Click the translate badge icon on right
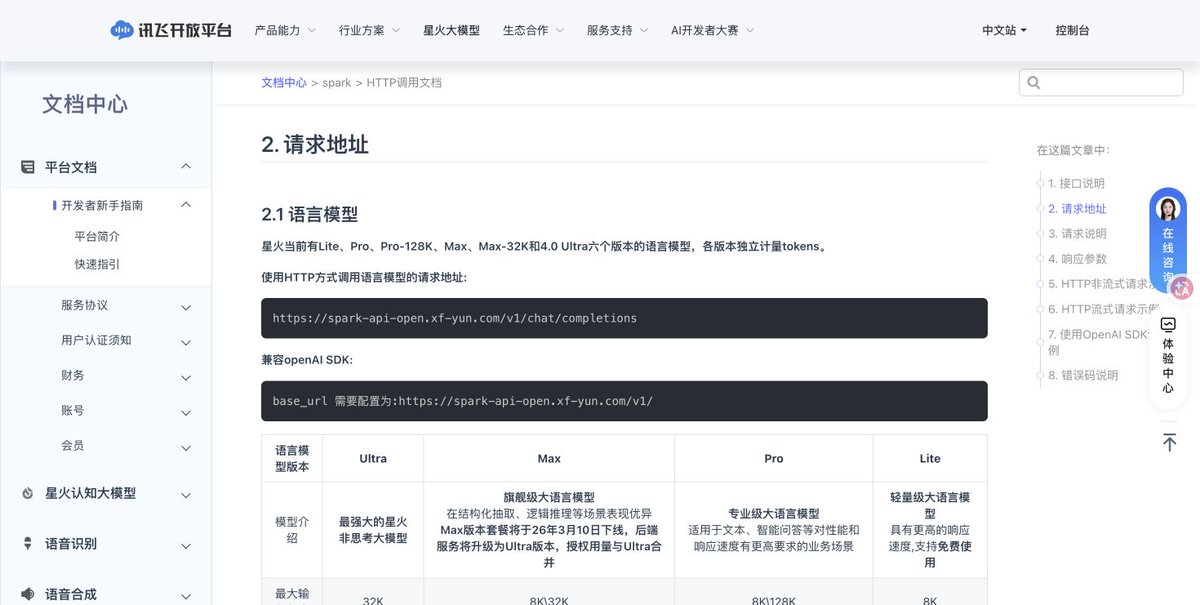1200x605 pixels. pos(1182,288)
